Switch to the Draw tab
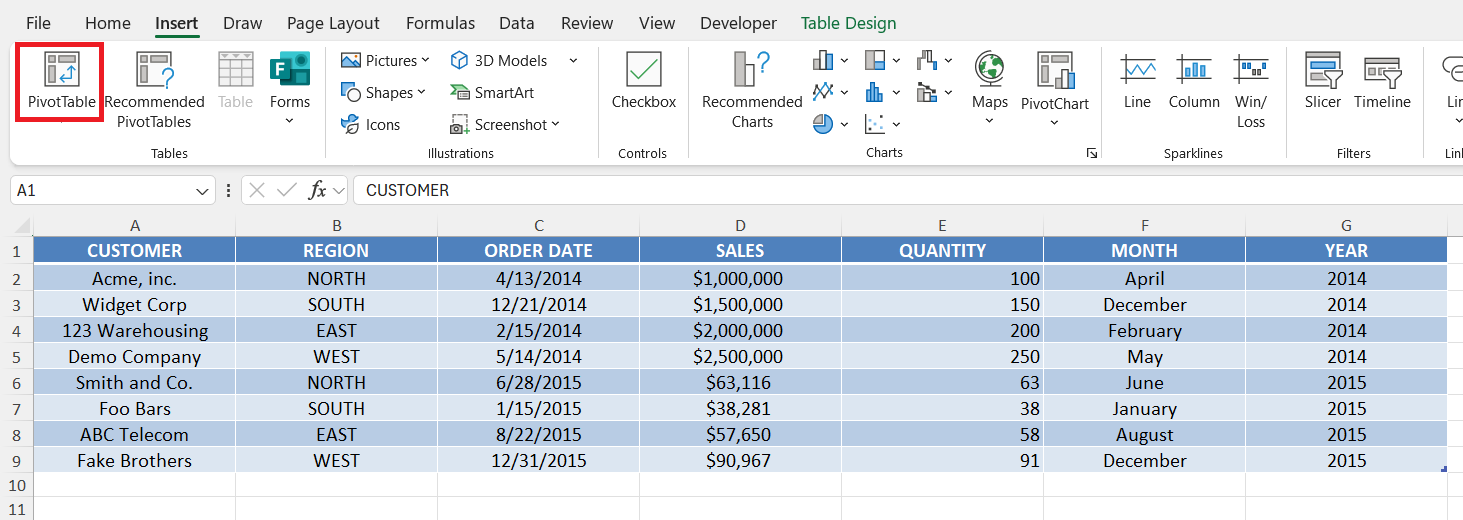1463x520 pixels. [x=242, y=23]
